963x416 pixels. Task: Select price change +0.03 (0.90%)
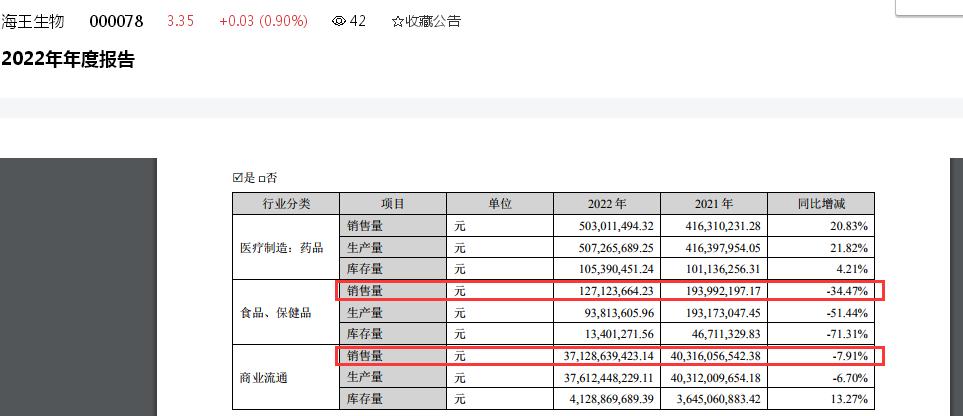point(263,22)
